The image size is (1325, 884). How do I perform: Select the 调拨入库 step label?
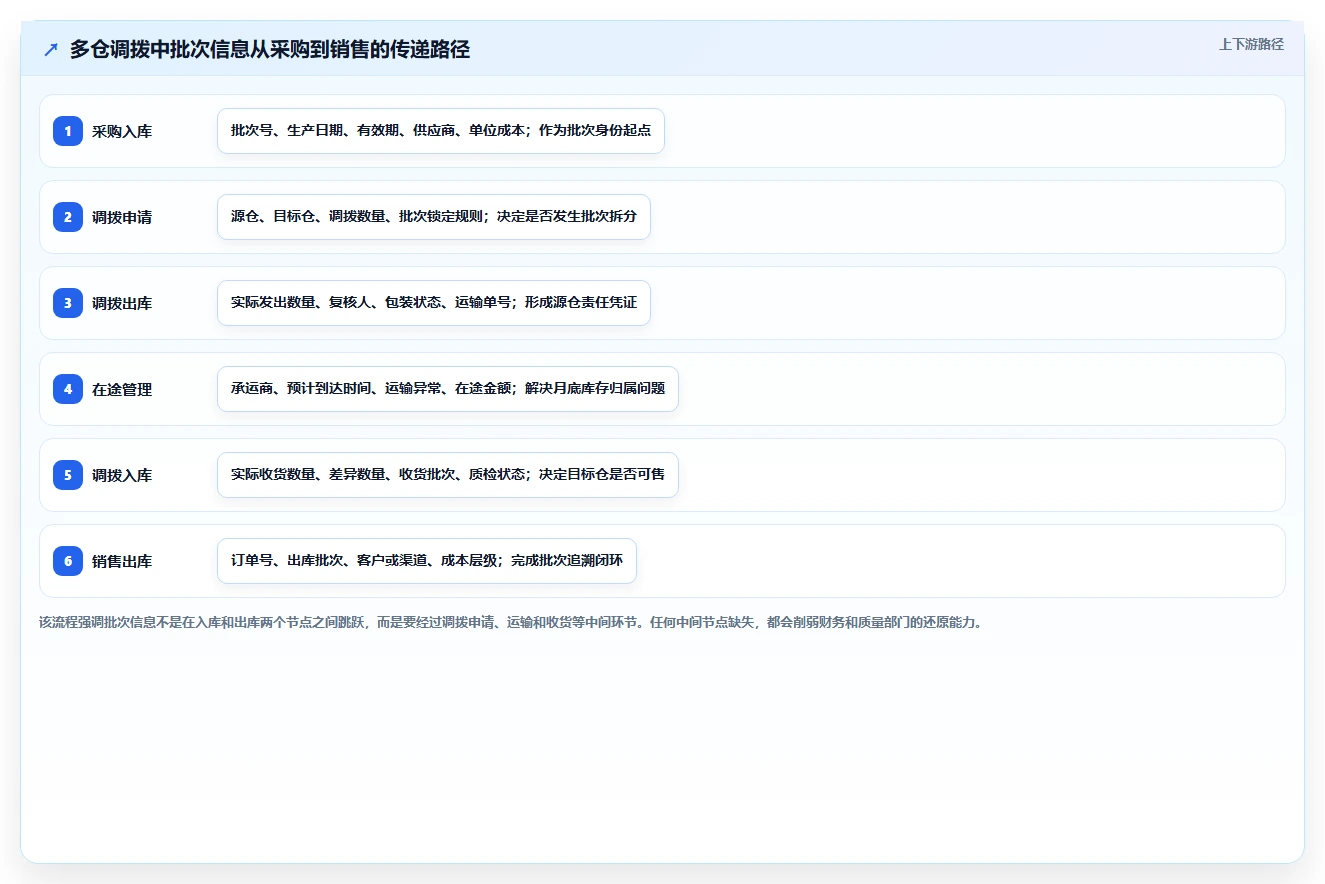click(122, 475)
